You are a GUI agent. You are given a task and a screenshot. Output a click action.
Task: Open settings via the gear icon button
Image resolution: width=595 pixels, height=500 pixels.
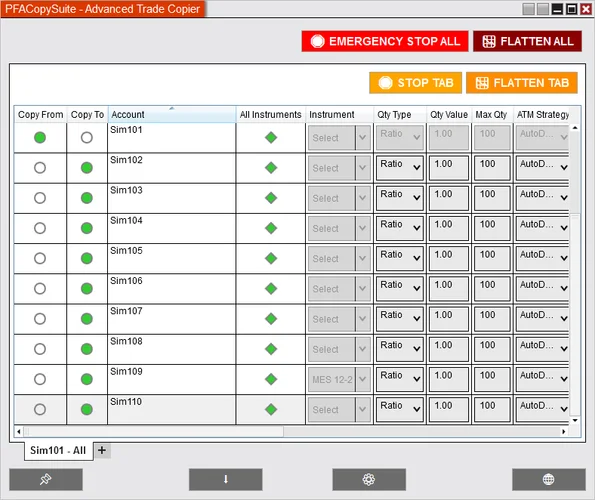pos(369,480)
